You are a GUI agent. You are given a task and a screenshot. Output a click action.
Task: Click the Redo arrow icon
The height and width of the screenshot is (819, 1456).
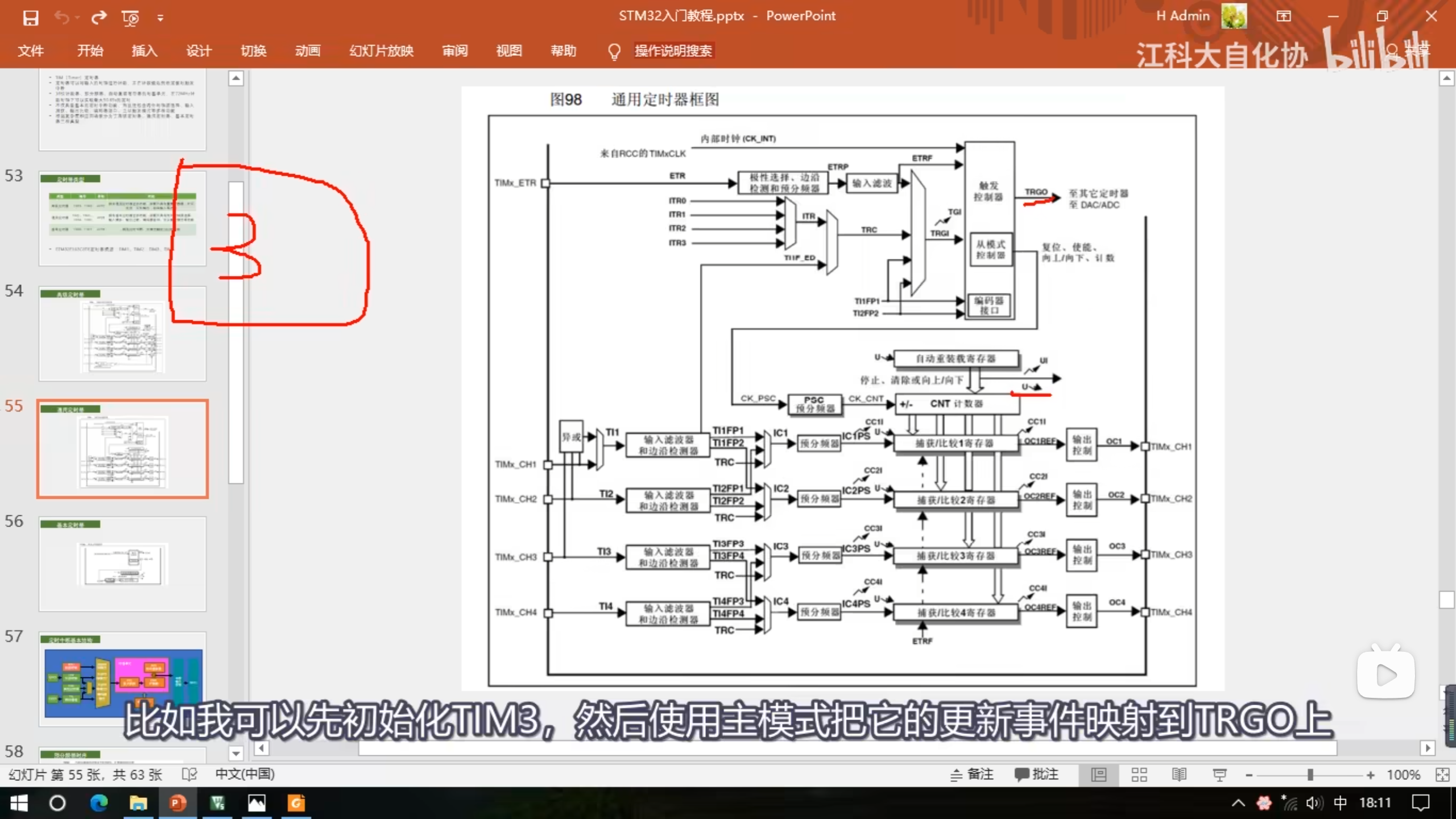[x=99, y=18]
